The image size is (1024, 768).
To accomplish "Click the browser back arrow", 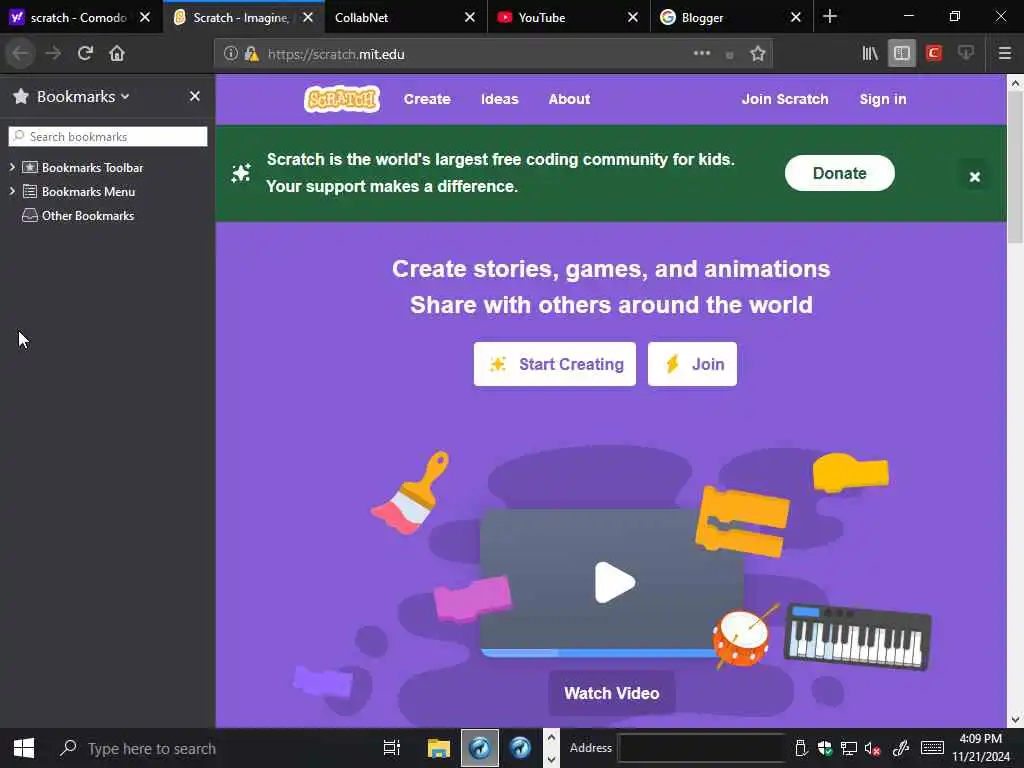I will coord(20,54).
